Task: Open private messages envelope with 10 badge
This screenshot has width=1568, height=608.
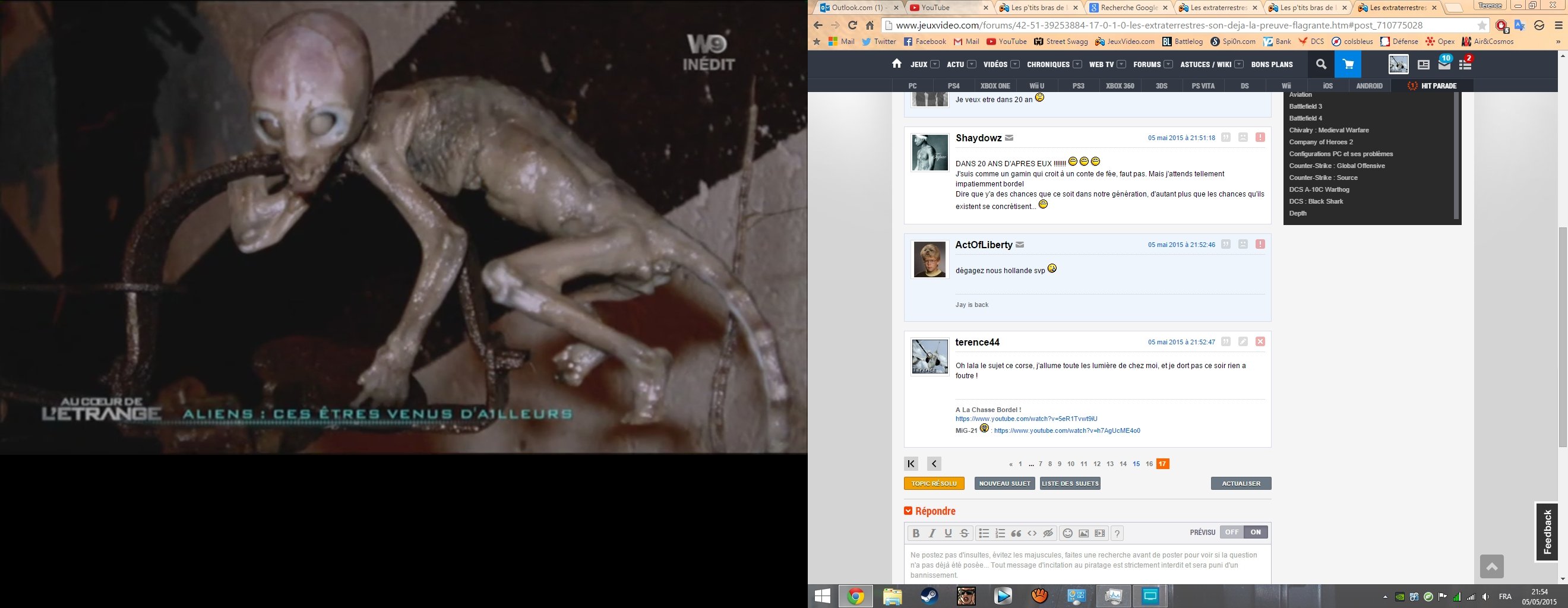Action: coord(1444,64)
